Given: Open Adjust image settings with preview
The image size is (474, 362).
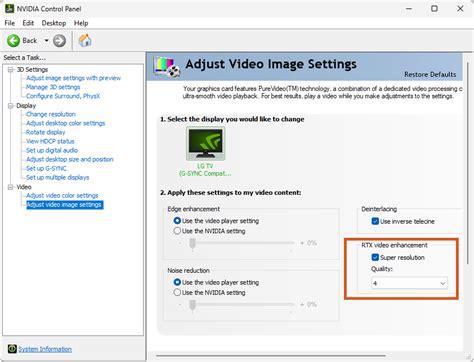Looking at the screenshot, I should [73, 78].
